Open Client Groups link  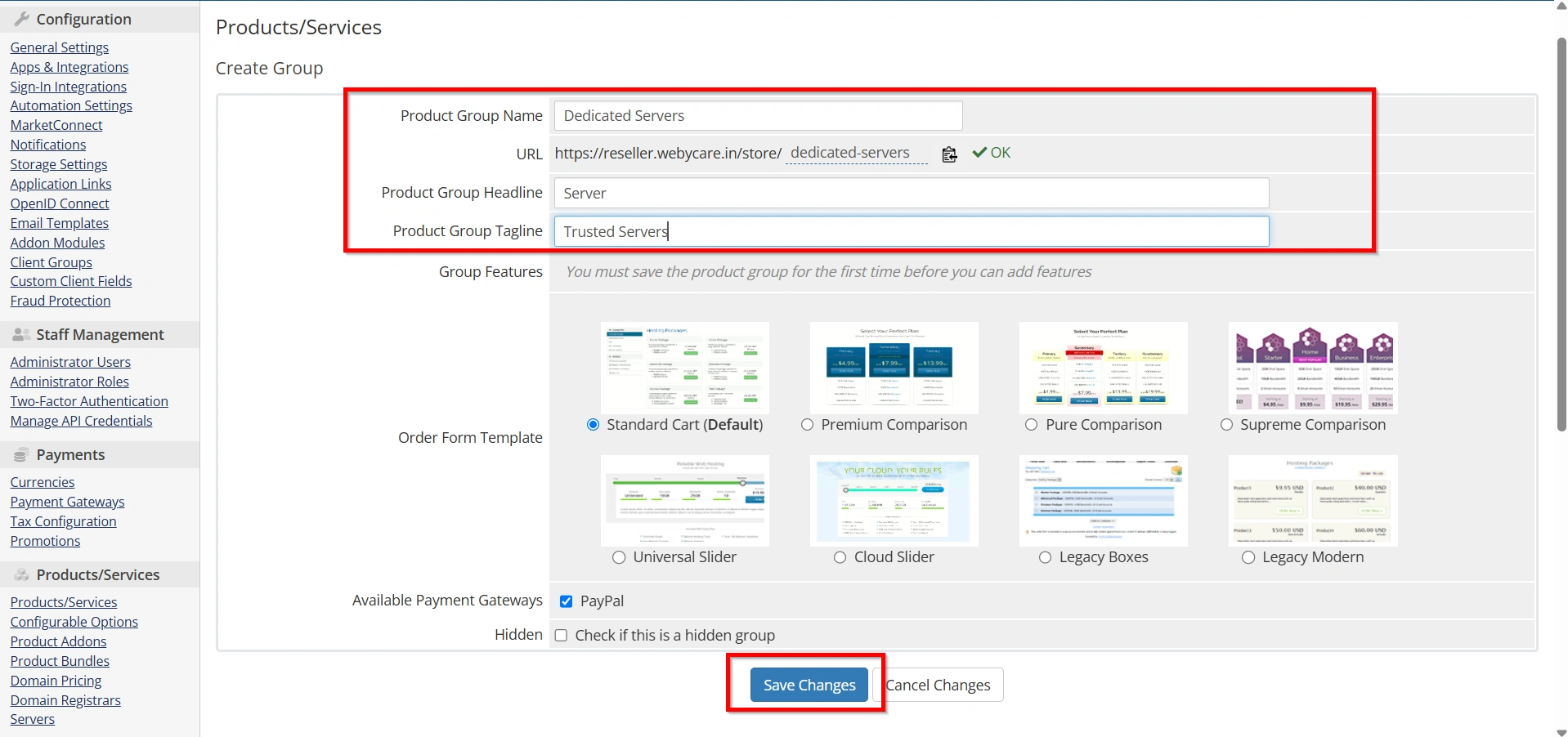pos(52,262)
